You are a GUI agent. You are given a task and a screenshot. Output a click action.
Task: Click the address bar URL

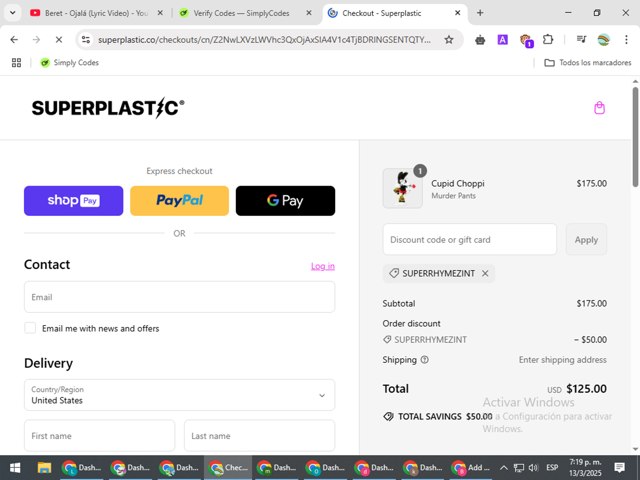click(x=264, y=40)
